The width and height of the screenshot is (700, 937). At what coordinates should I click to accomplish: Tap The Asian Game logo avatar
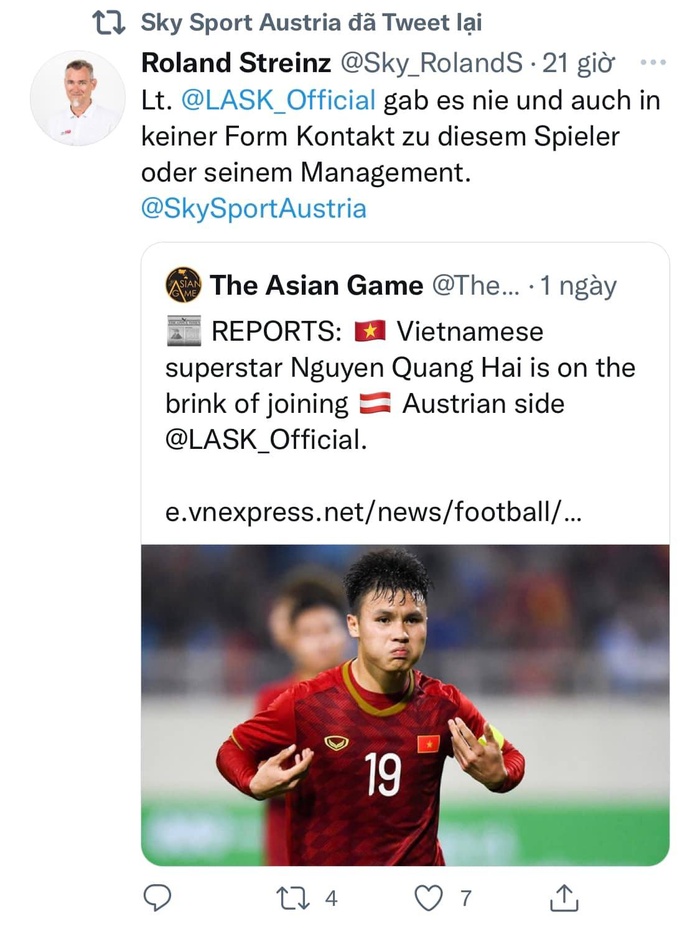183,285
